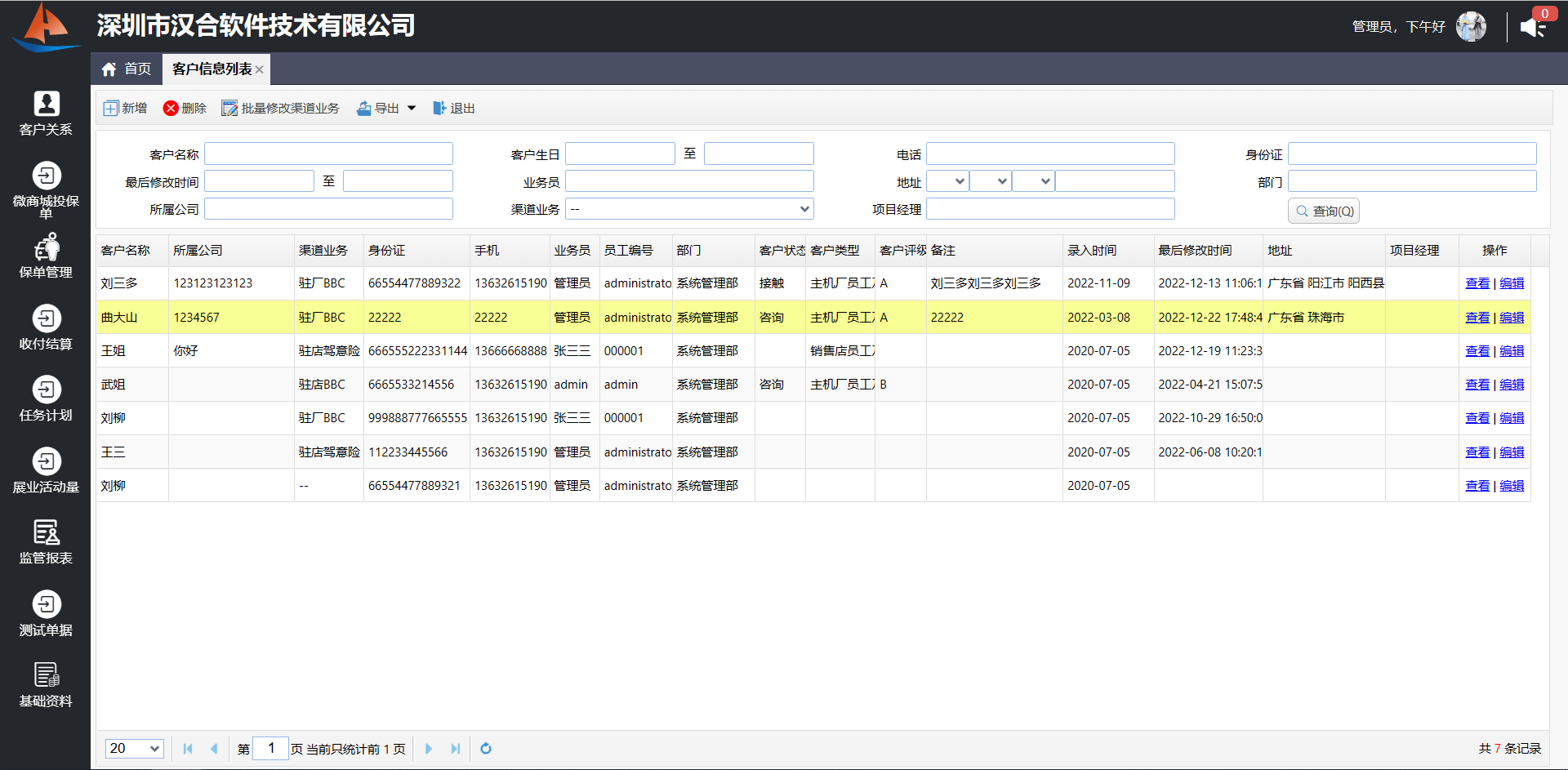
Task: Open the page size dropdown showing 20
Action: tap(135, 749)
